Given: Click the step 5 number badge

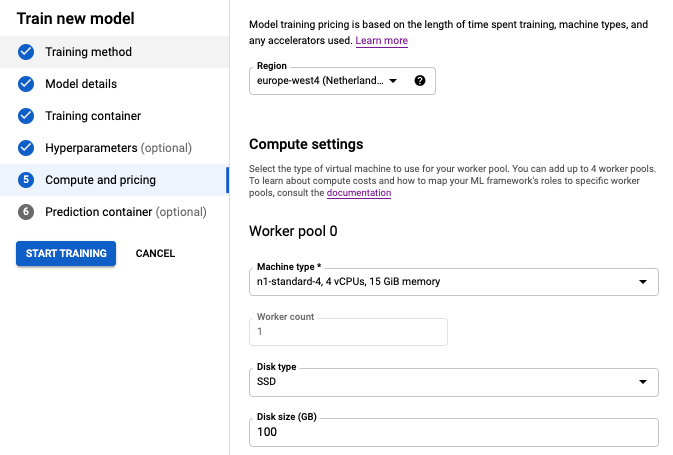Looking at the screenshot, I should (26, 180).
